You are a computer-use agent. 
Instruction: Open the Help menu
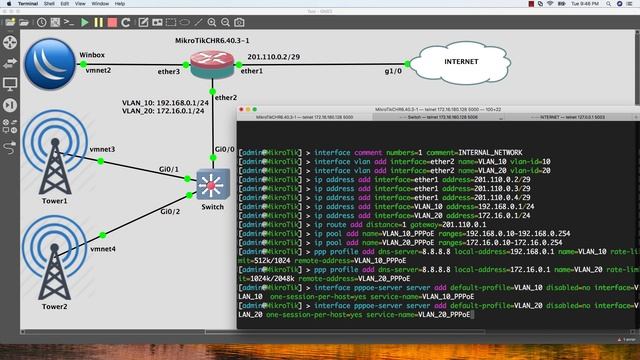(120, 4)
